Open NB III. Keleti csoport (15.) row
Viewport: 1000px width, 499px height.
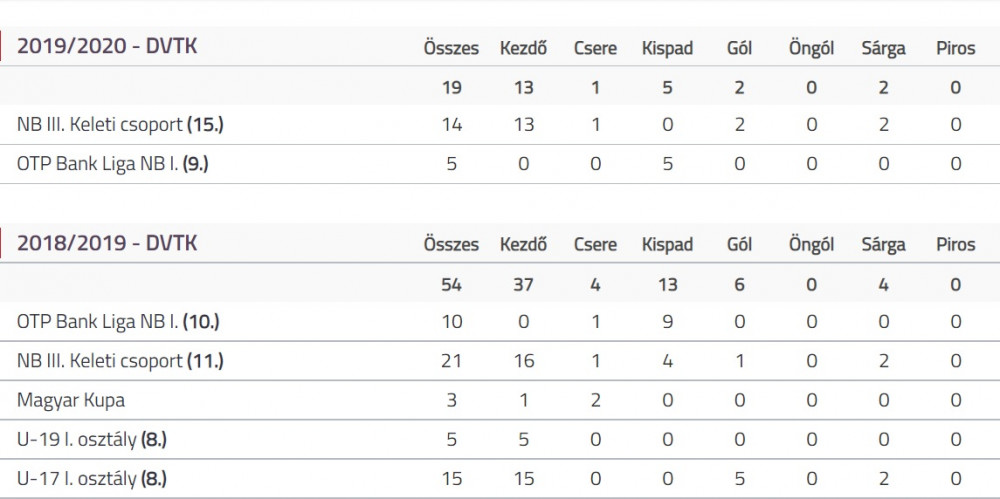[x=500, y=124]
